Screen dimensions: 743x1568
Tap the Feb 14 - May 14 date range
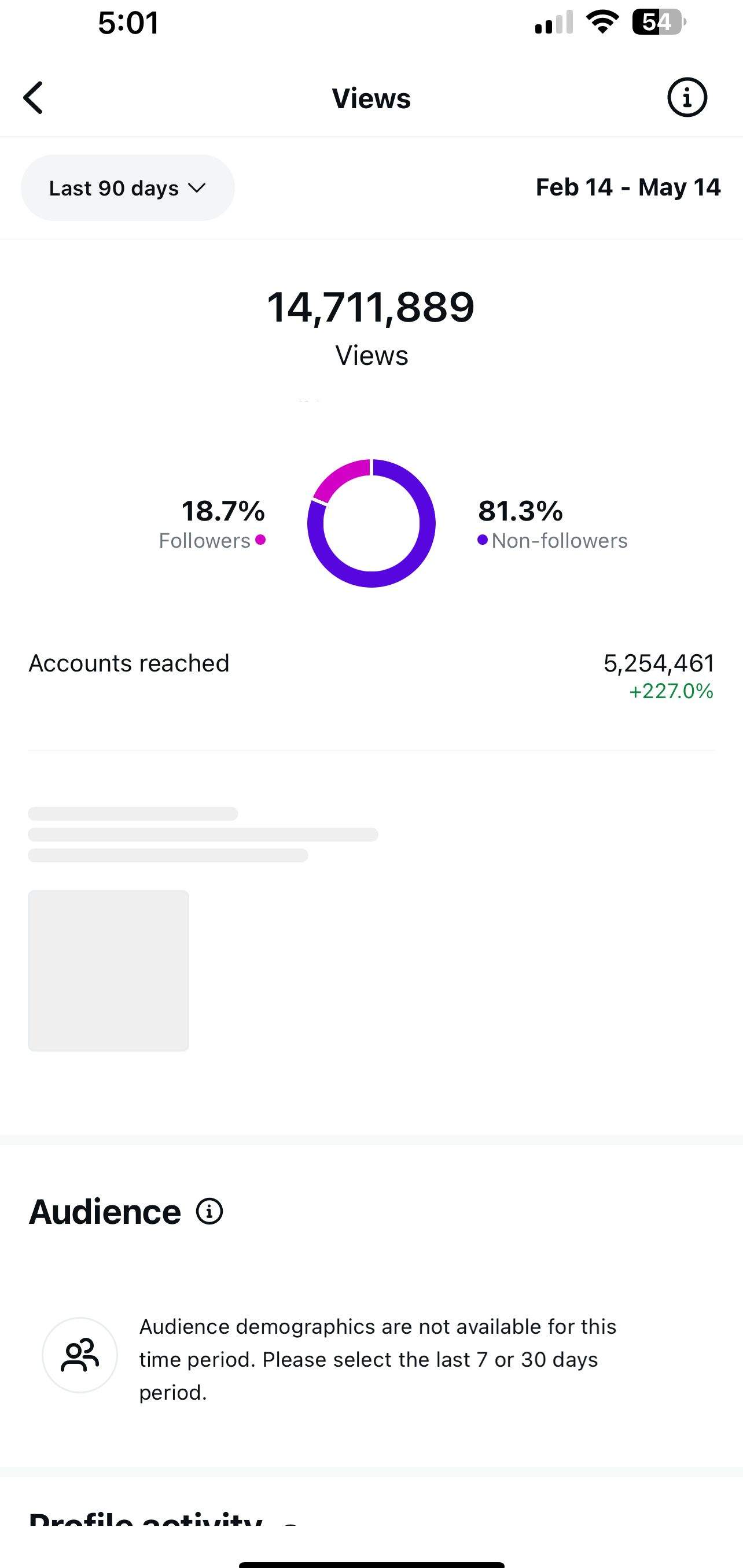coord(628,187)
